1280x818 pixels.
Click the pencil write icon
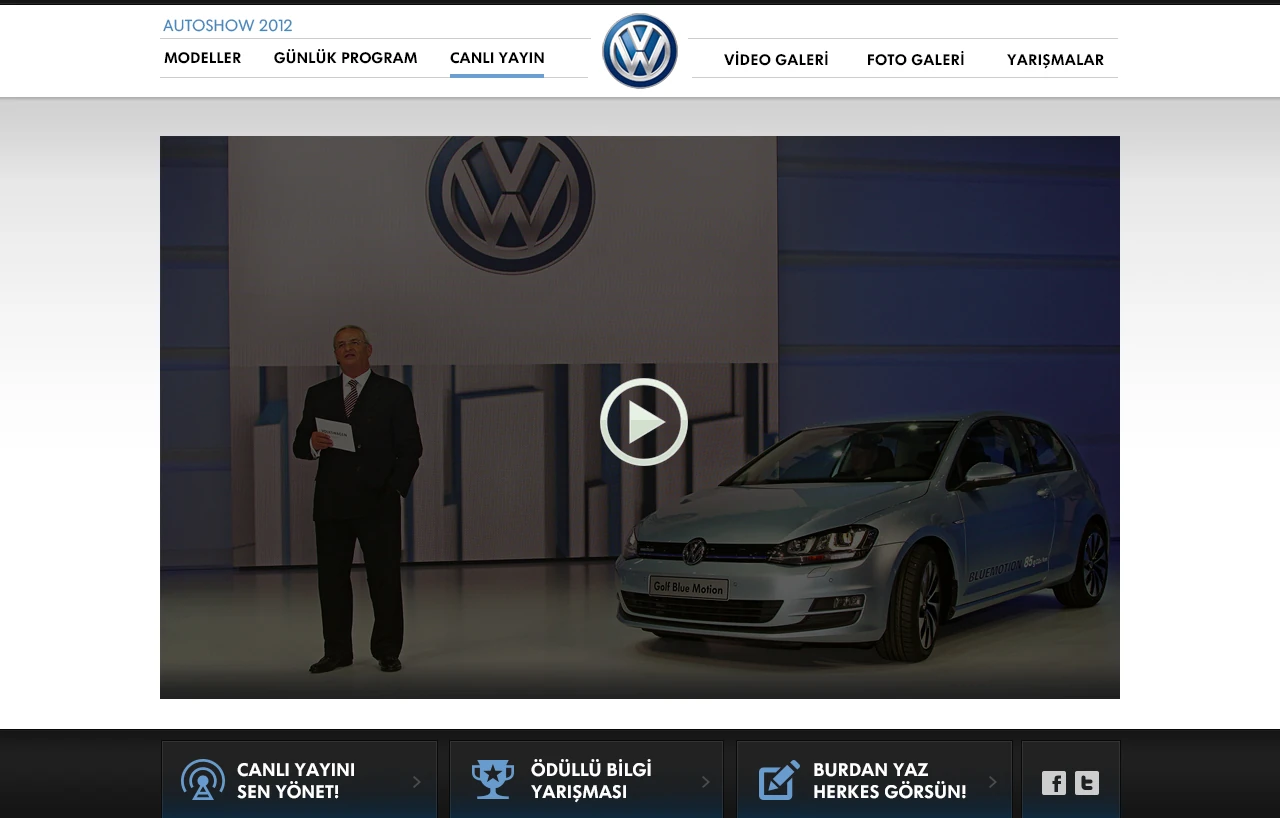pyautogui.click(x=780, y=780)
